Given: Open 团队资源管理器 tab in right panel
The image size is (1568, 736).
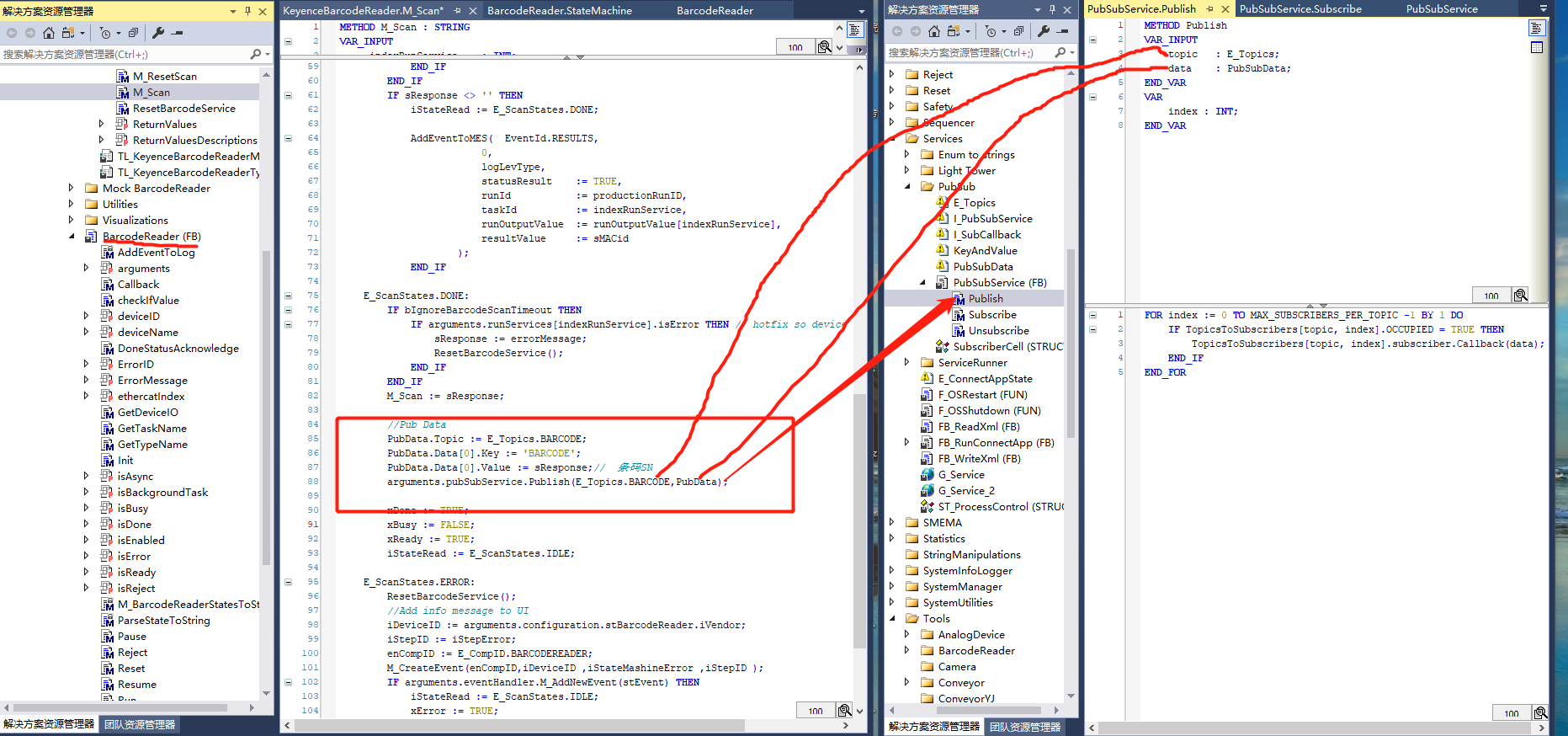Looking at the screenshot, I should [1025, 726].
